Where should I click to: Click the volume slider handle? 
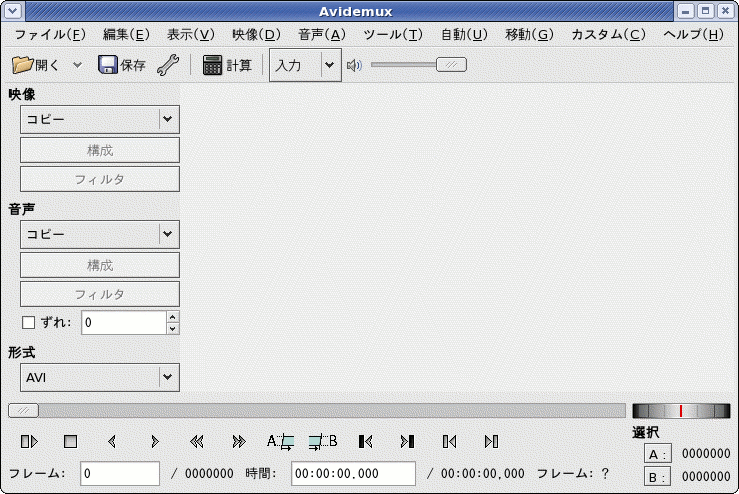pos(451,65)
